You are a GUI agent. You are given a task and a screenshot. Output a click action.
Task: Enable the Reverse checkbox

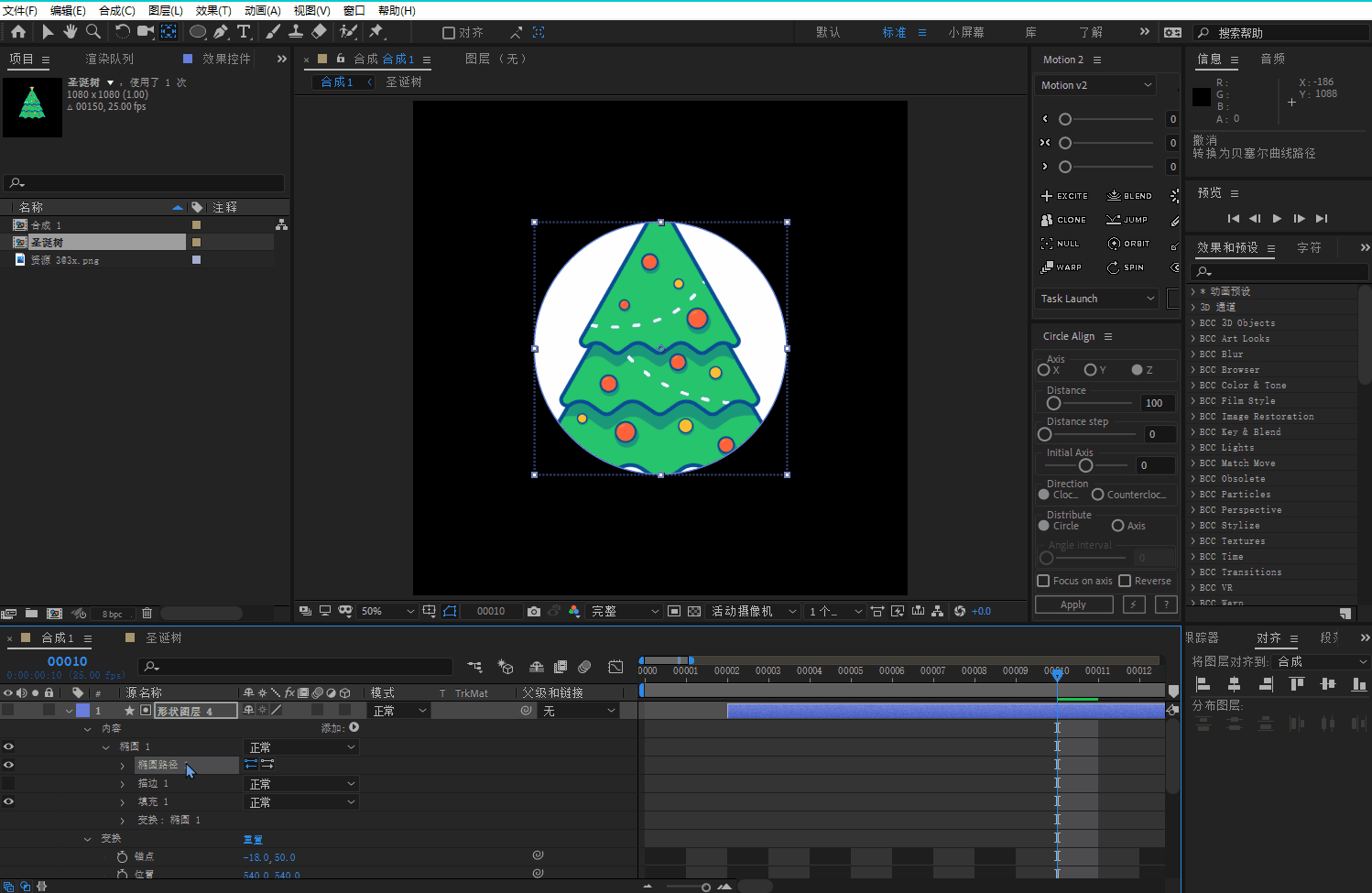tap(1125, 581)
